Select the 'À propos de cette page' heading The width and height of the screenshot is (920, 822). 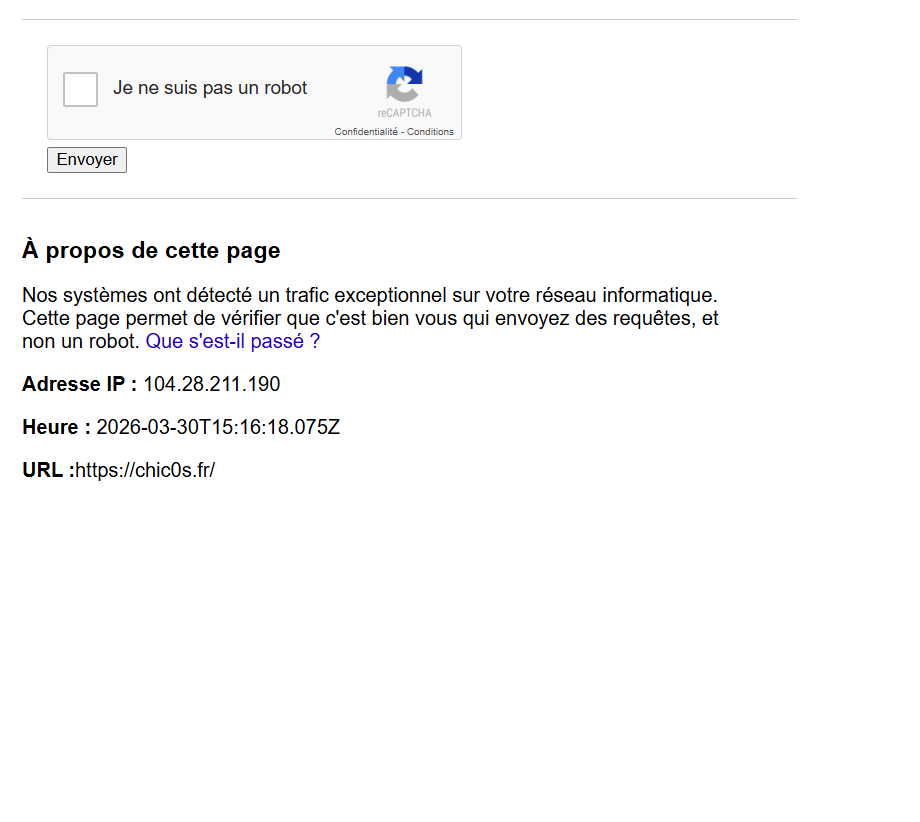pyautogui.click(x=150, y=250)
